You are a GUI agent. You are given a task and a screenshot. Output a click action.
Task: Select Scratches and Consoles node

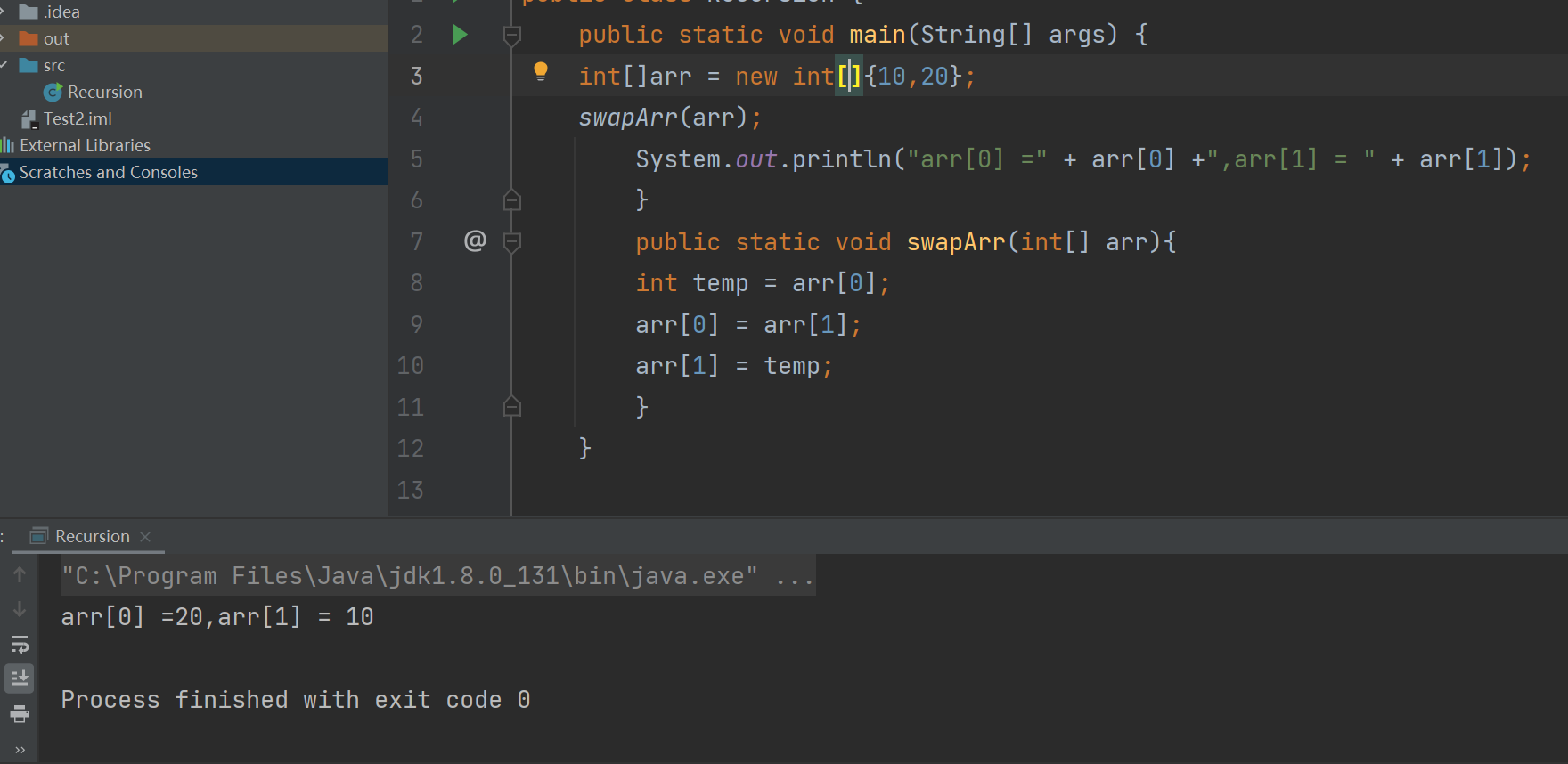pos(109,172)
